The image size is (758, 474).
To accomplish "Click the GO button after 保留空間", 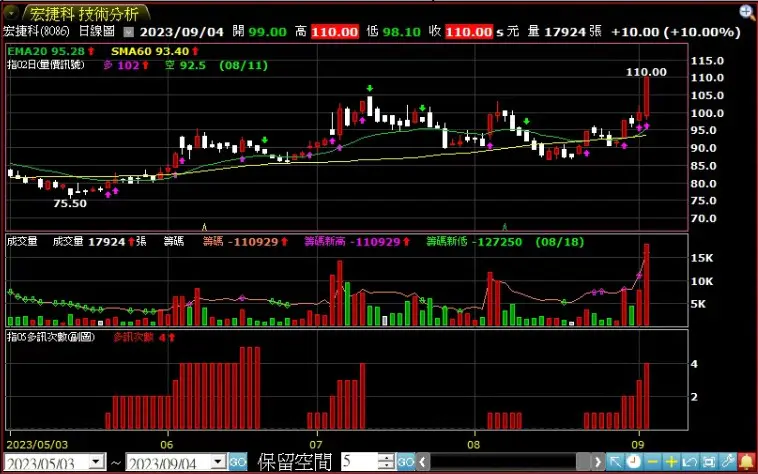I will [405, 462].
